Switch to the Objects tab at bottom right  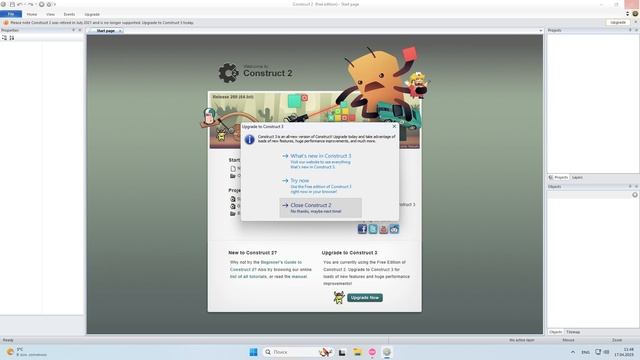[556, 332]
